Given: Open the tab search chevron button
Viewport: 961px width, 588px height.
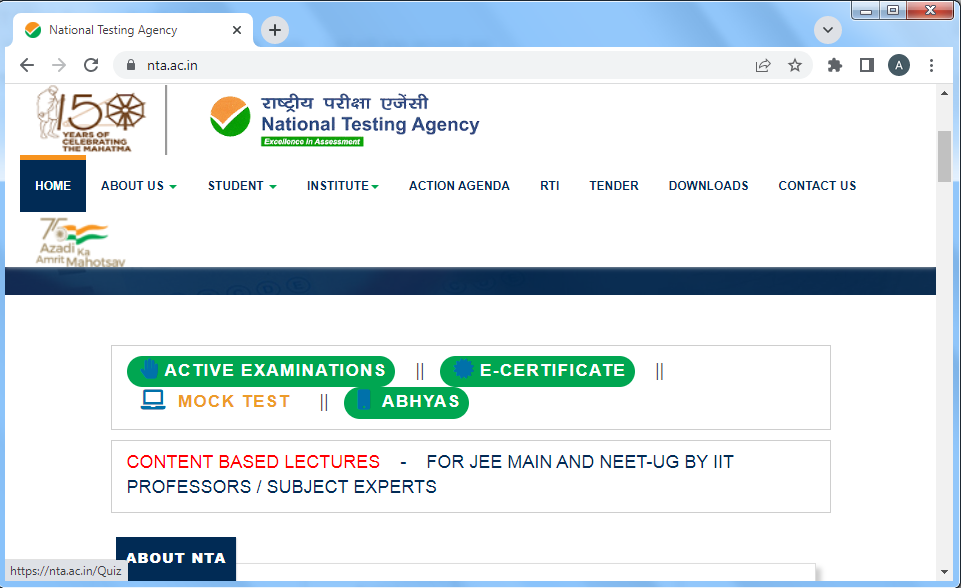Looking at the screenshot, I should click(828, 30).
